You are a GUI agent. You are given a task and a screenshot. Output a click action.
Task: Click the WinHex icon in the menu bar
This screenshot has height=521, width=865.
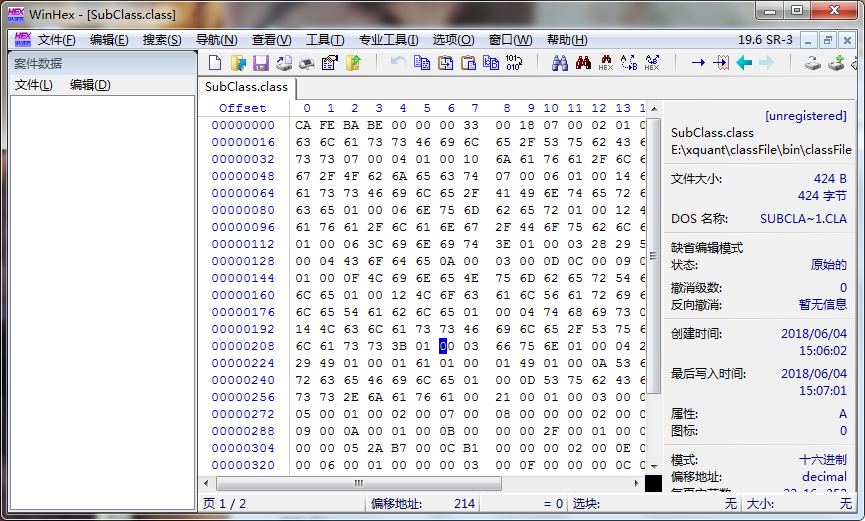click(x=23, y=39)
